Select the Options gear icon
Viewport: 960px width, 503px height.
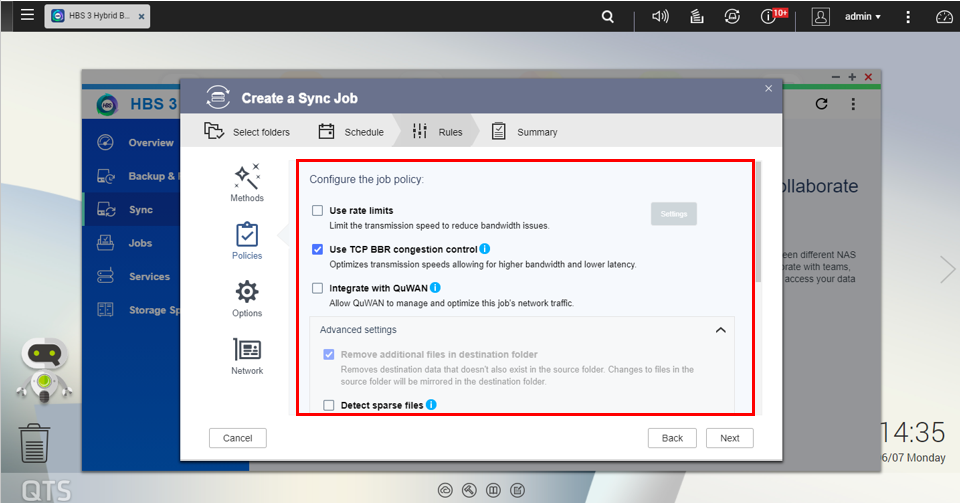click(x=246, y=292)
